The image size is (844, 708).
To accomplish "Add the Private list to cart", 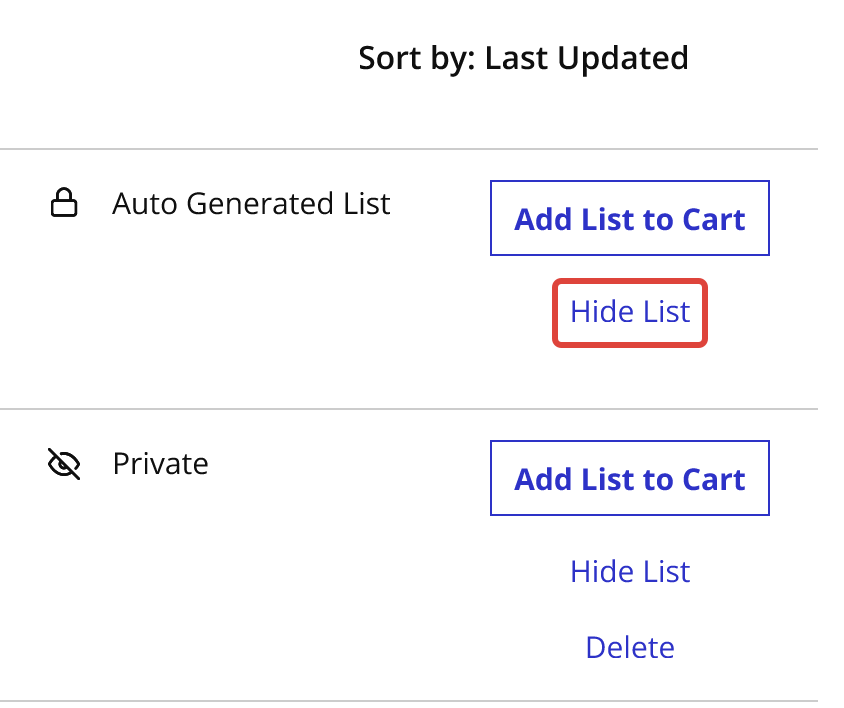I will coord(629,478).
